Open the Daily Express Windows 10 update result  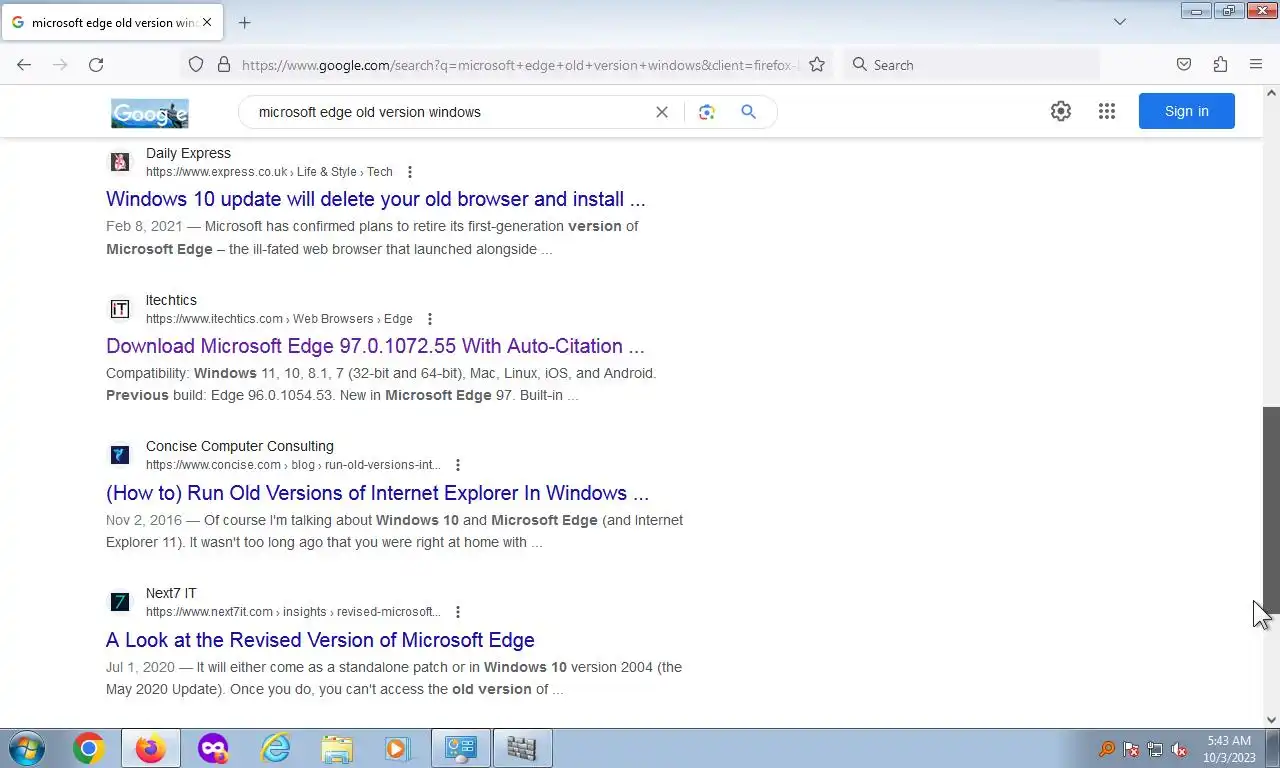pos(376,199)
